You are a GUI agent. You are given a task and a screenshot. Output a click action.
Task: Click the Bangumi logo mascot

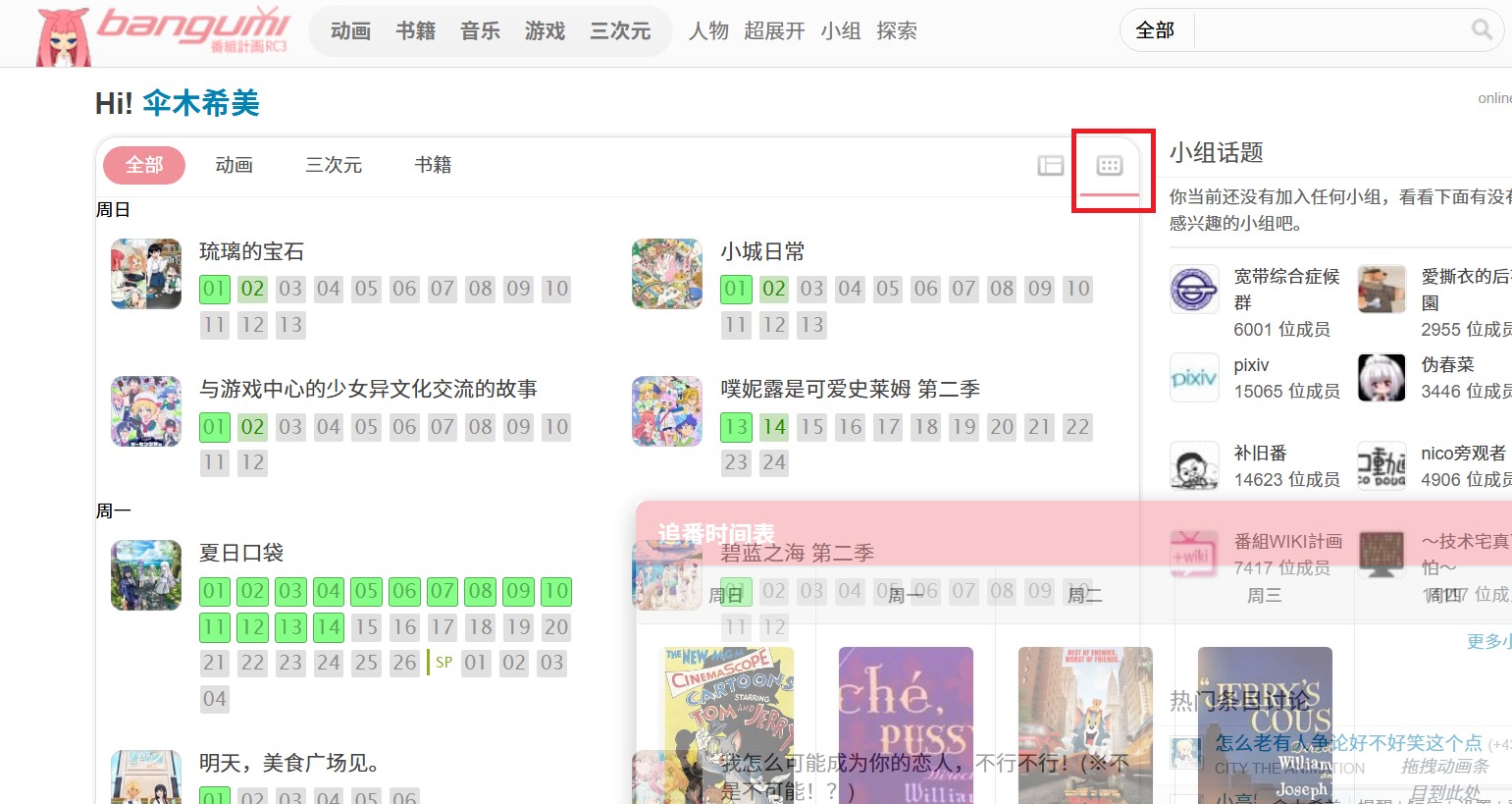pos(63,37)
